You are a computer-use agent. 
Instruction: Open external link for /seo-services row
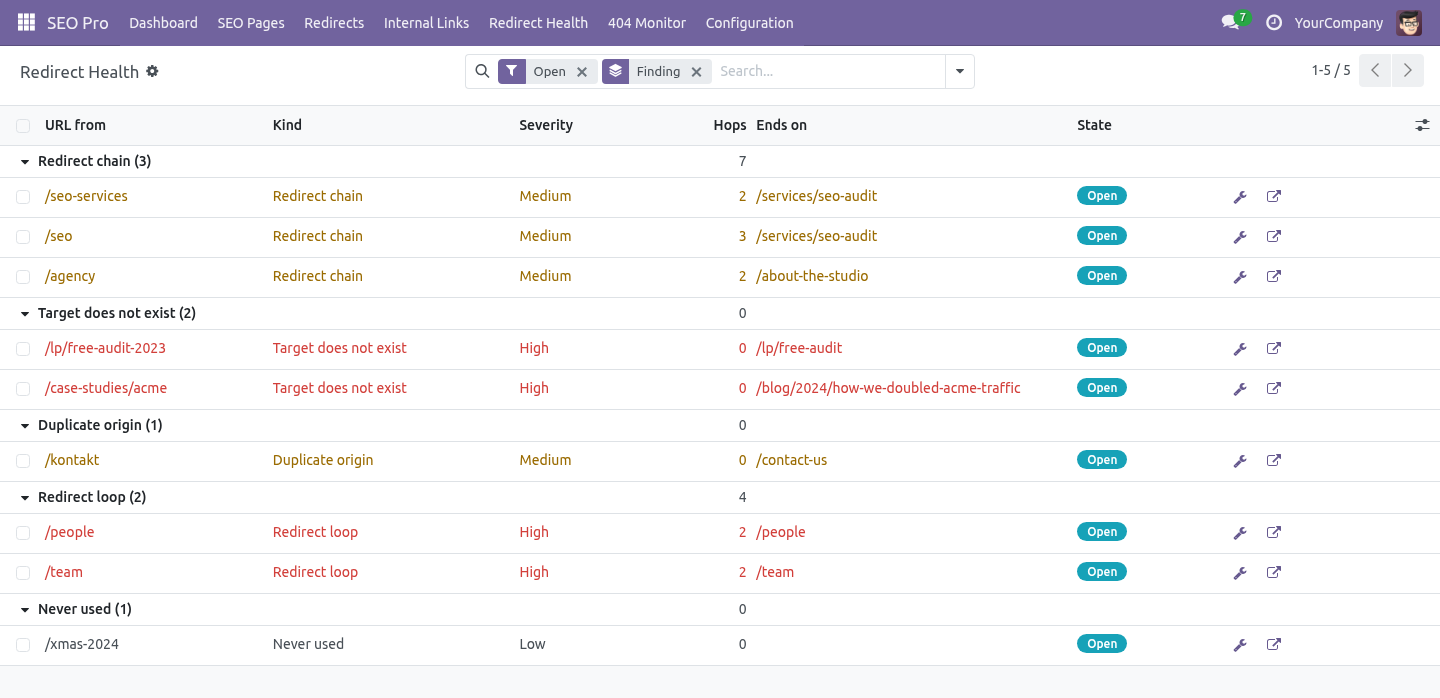point(1274,196)
